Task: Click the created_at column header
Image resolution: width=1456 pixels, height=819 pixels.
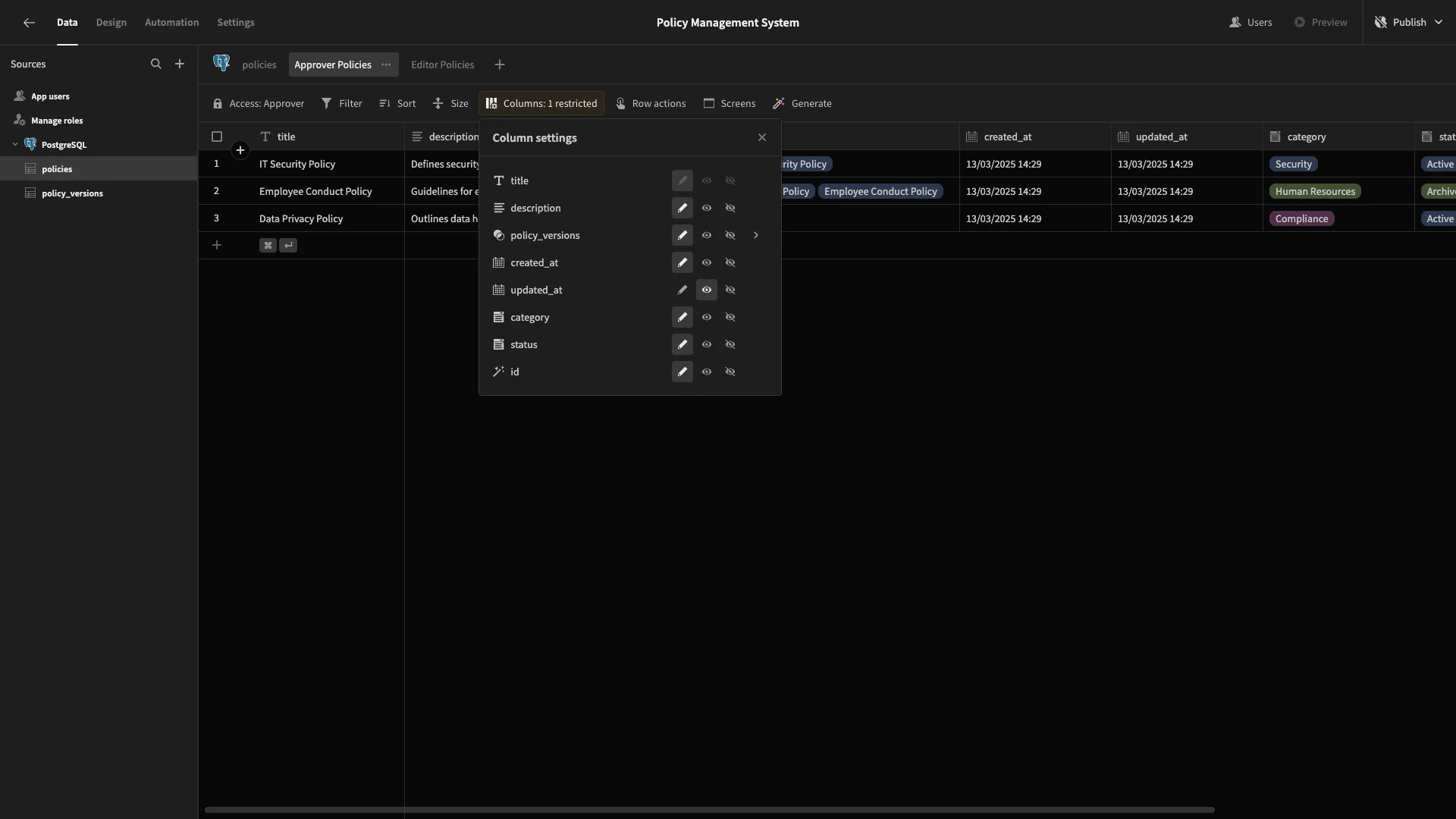Action: coord(1036,137)
